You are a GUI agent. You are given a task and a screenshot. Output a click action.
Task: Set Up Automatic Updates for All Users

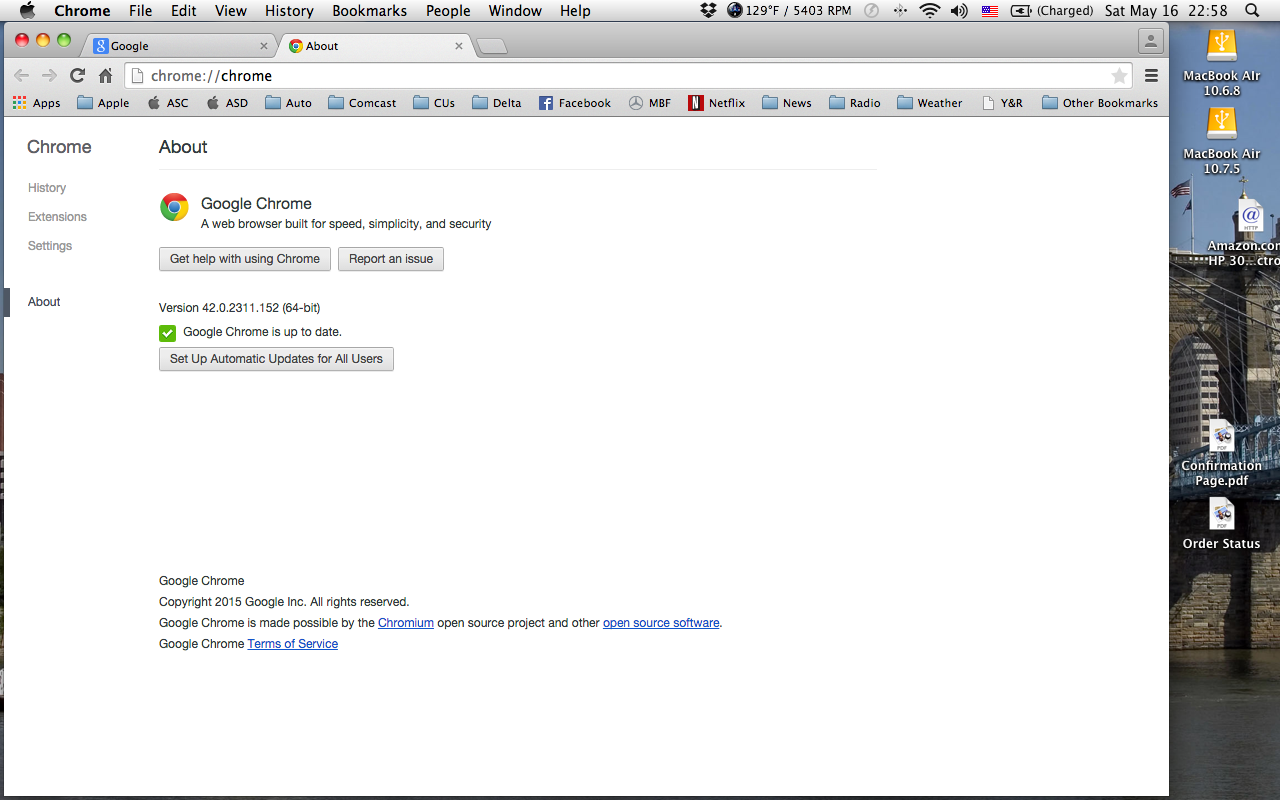276,359
